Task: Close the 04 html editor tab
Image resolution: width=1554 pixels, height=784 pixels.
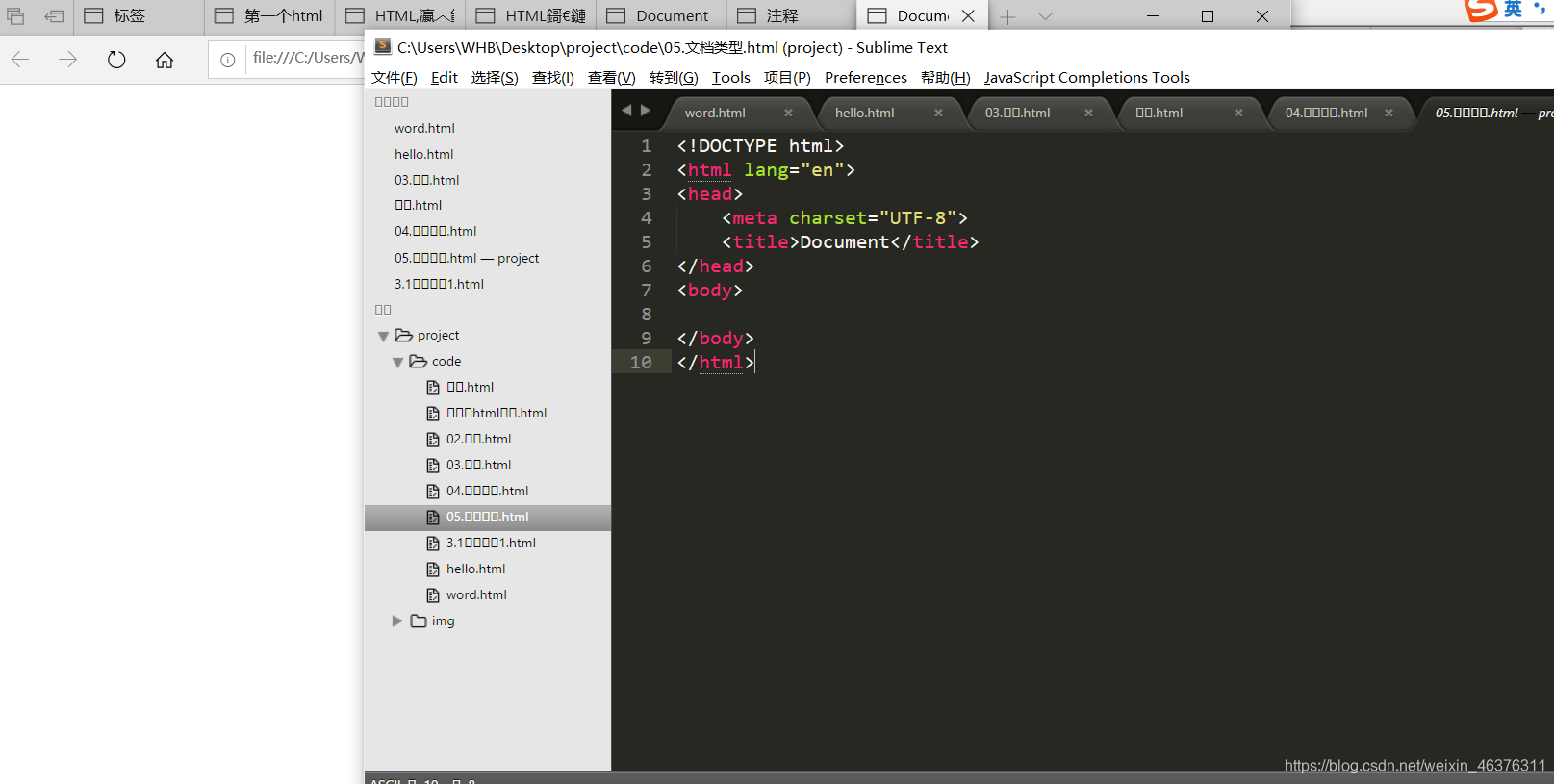Action: [1388, 113]
